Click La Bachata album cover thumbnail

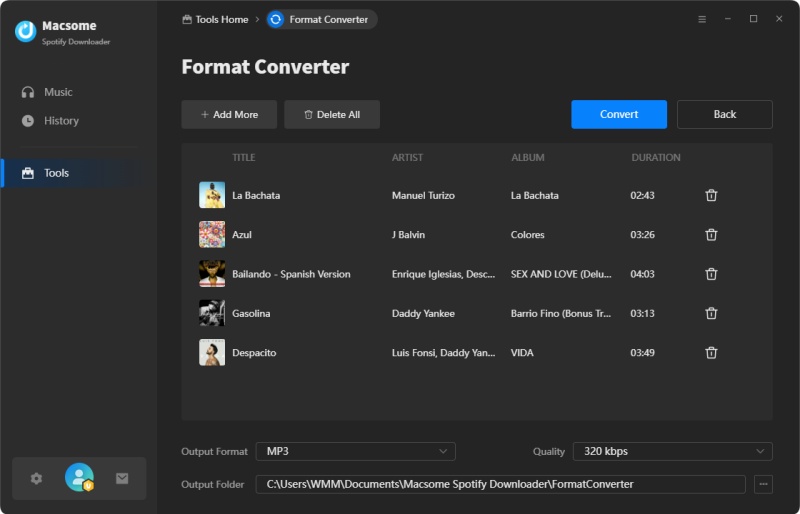pyautogui.click(x=212, y=195)
